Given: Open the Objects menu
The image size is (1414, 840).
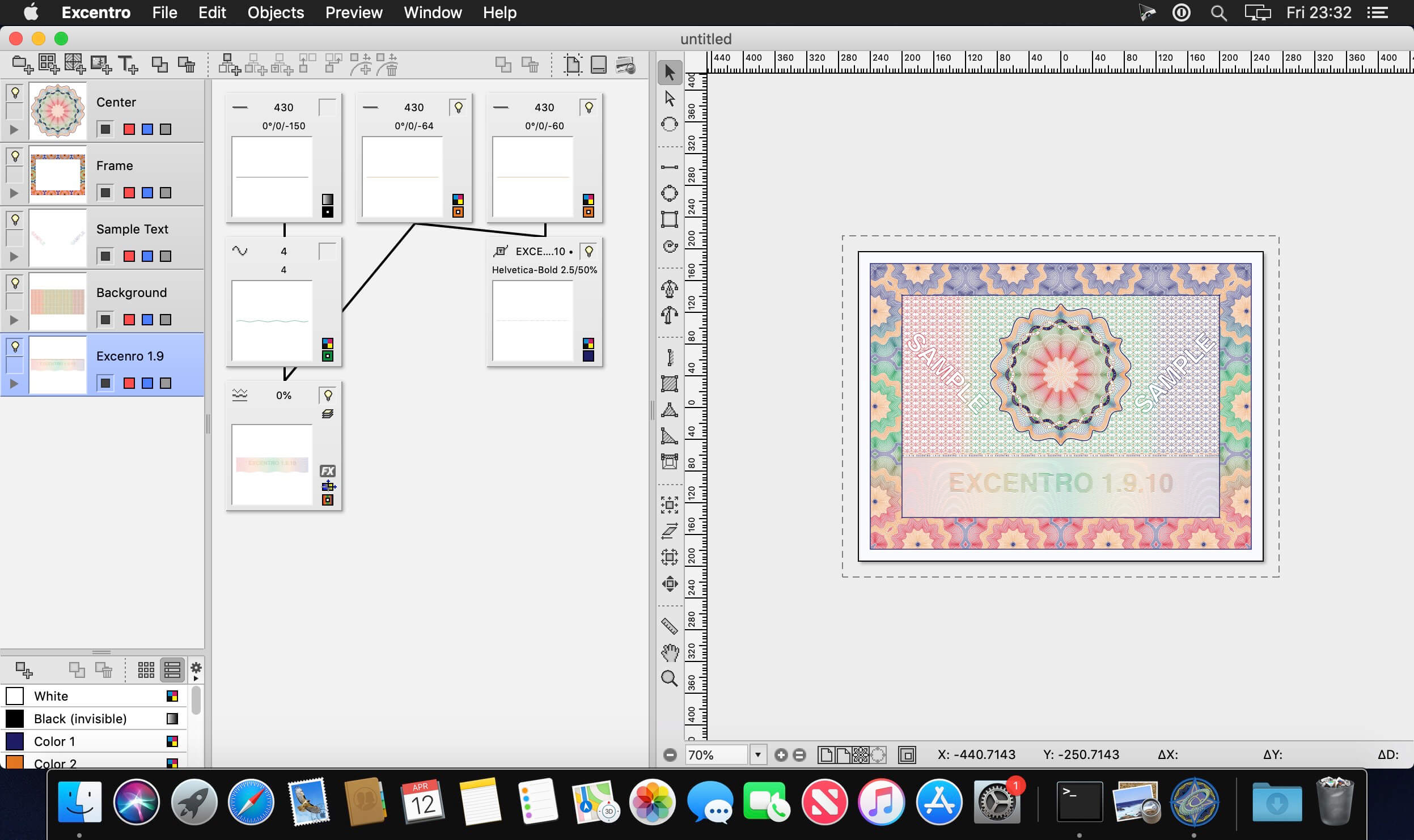Looking at the screenshot, I should pyautogui.click(x=276, y=12).
